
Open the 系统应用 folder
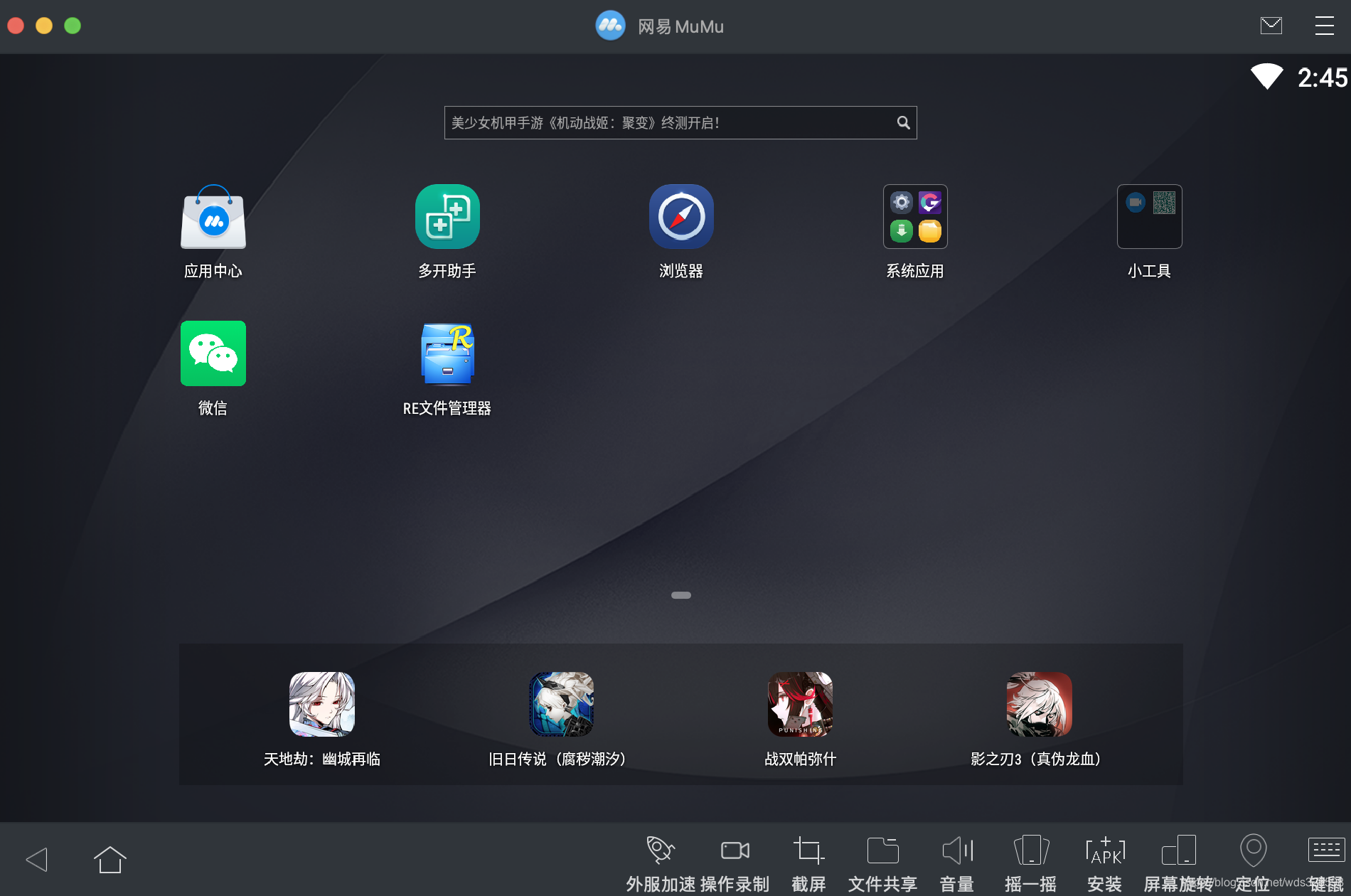[914, 217]
